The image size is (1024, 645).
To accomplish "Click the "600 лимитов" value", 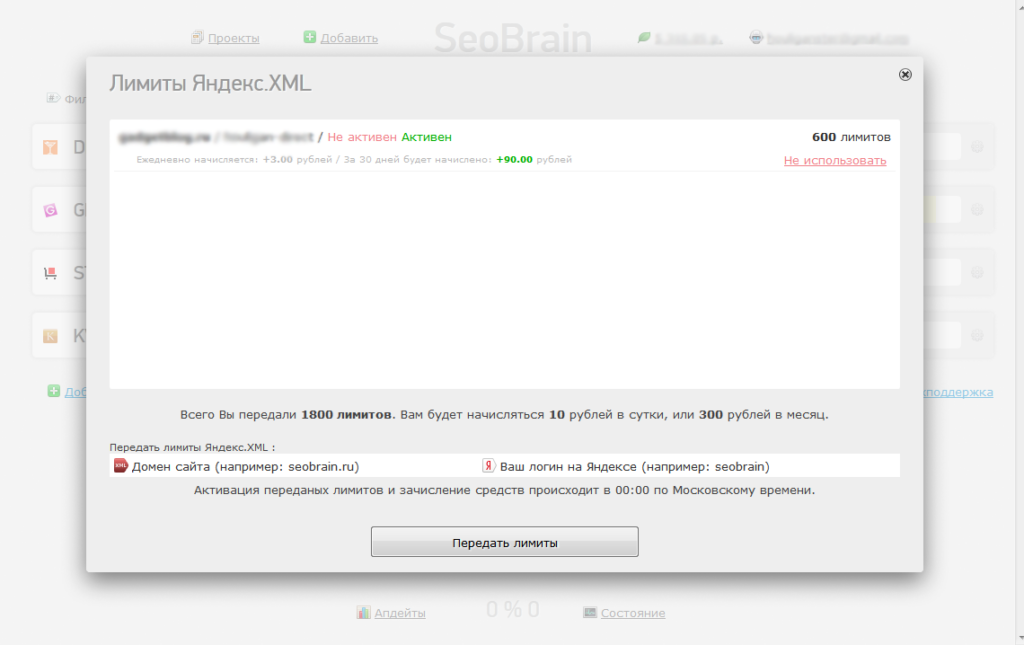I will (x=851, y=137).
